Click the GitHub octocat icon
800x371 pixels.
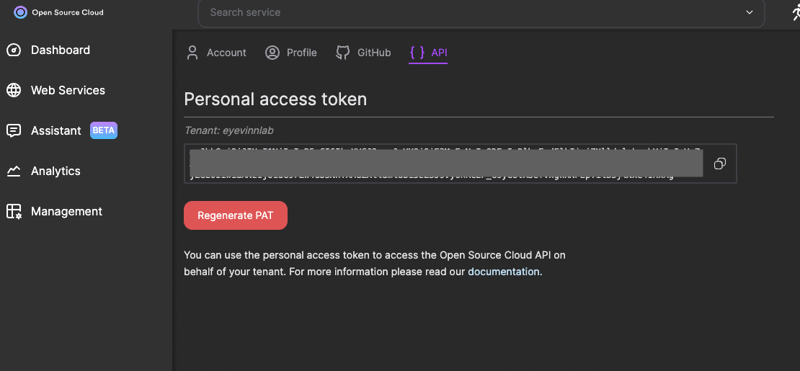343,53
